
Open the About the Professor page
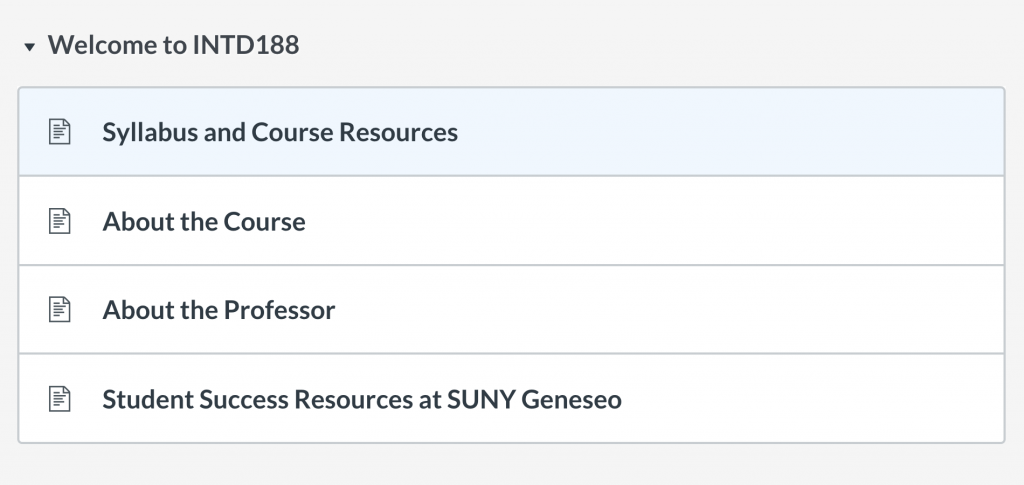click(219, 310)
